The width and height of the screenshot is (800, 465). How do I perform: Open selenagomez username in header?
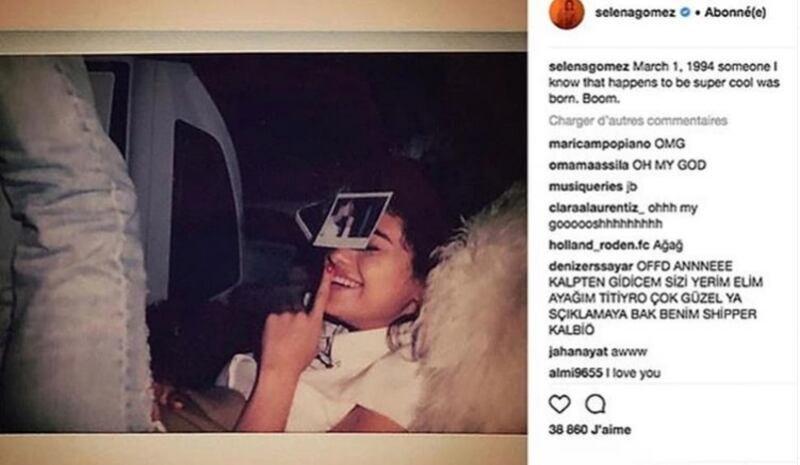(x=635, y=12)
